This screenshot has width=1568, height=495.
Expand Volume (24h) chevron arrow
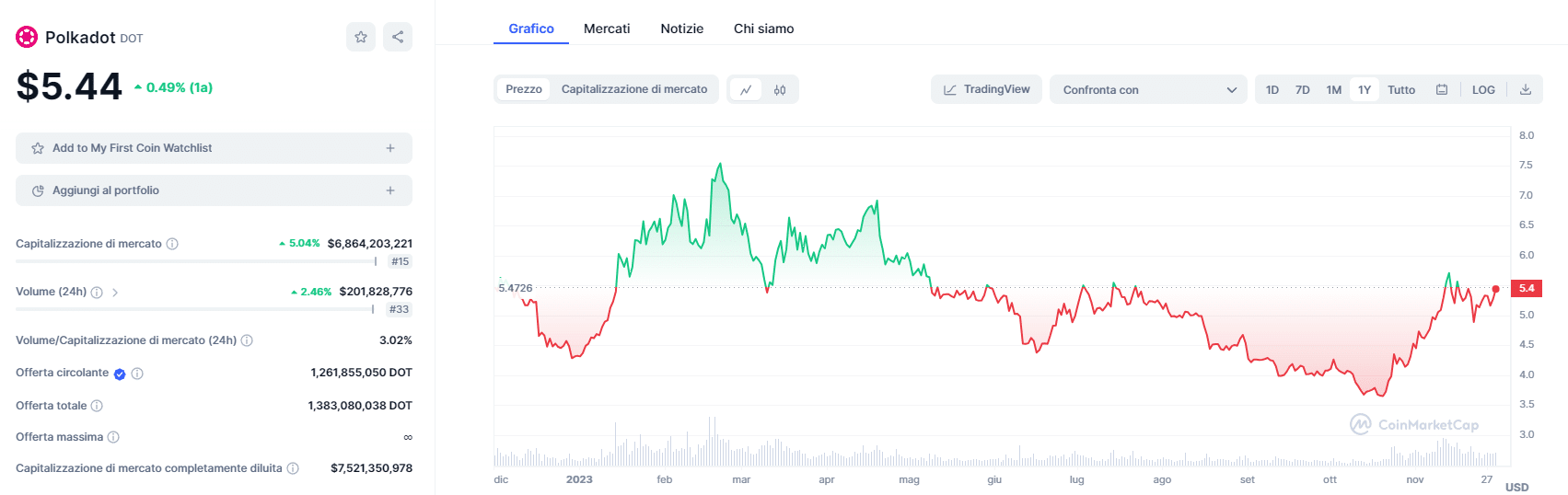[115, 293]
